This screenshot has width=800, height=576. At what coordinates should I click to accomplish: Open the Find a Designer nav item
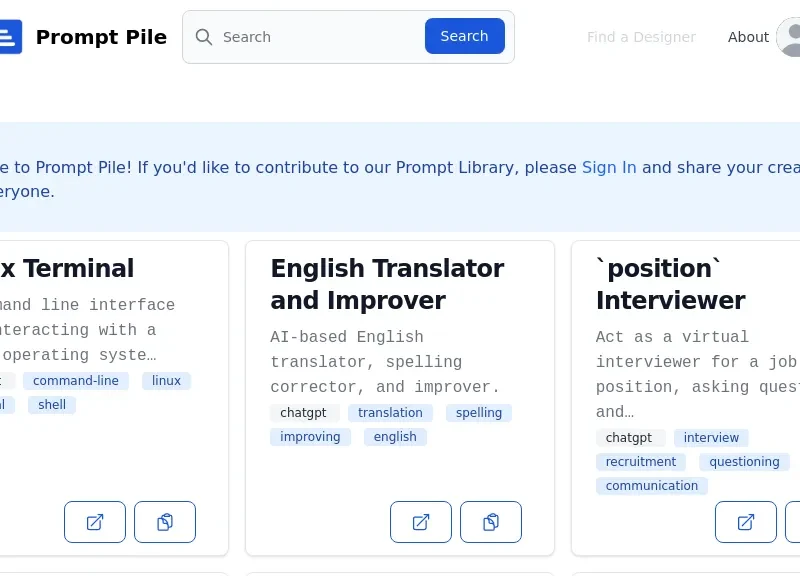[x=641, y=37]
